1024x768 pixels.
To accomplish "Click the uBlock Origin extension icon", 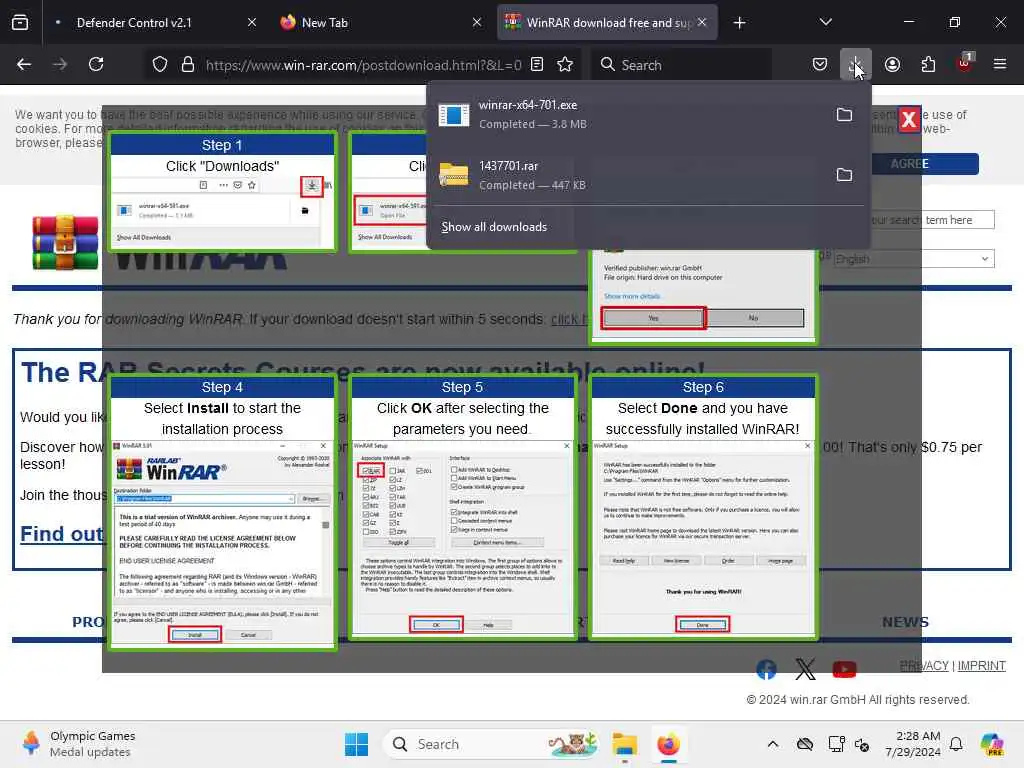I will pyautogui.click(x=964, y=63).
